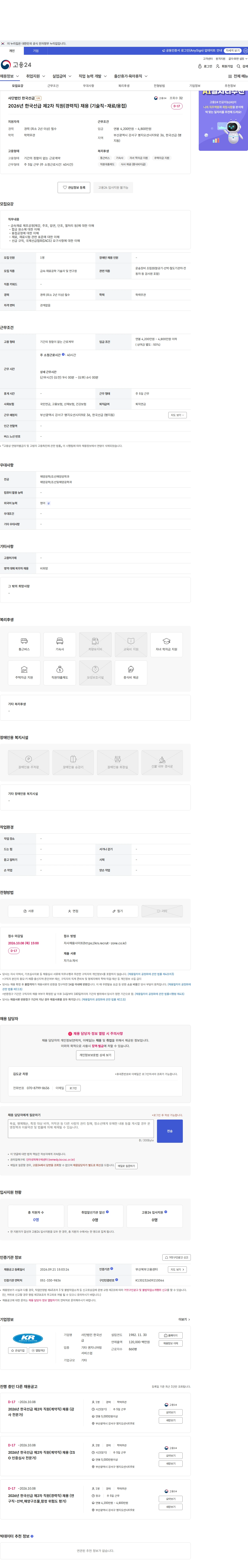Open the 더보기 company info link
Screen dimensions: 248x1568
[184, 1320]
